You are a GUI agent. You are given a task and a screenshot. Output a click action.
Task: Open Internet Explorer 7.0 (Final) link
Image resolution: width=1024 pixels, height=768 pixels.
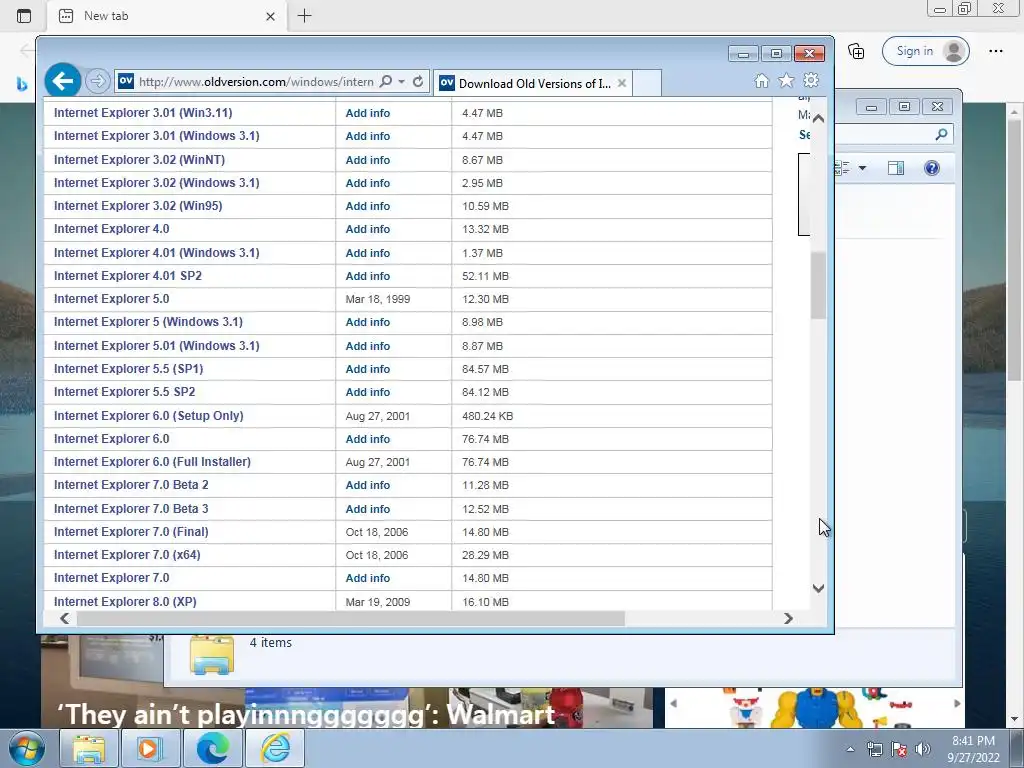pos(131,532)
